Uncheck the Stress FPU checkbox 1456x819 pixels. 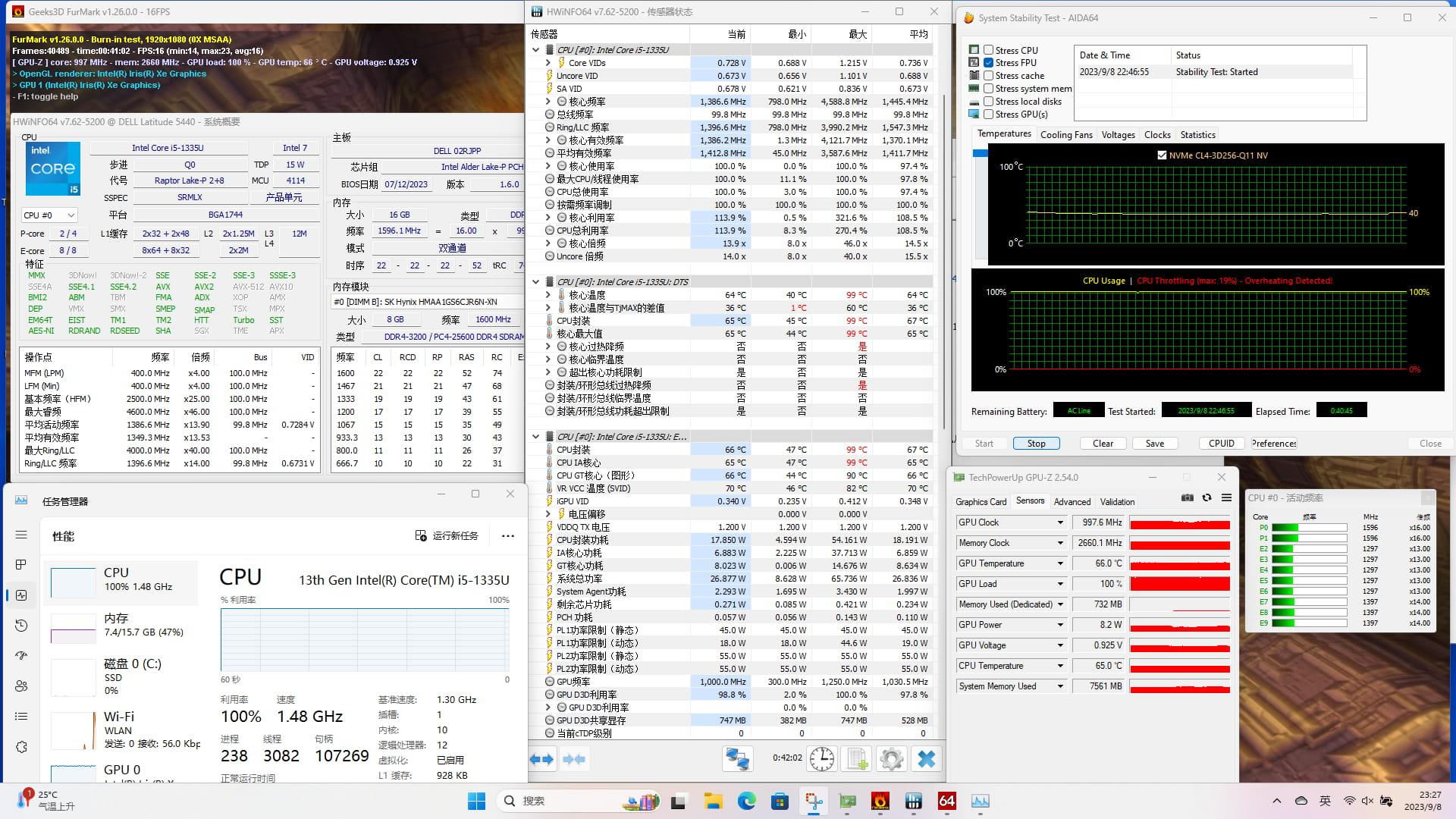pos(988,63)
